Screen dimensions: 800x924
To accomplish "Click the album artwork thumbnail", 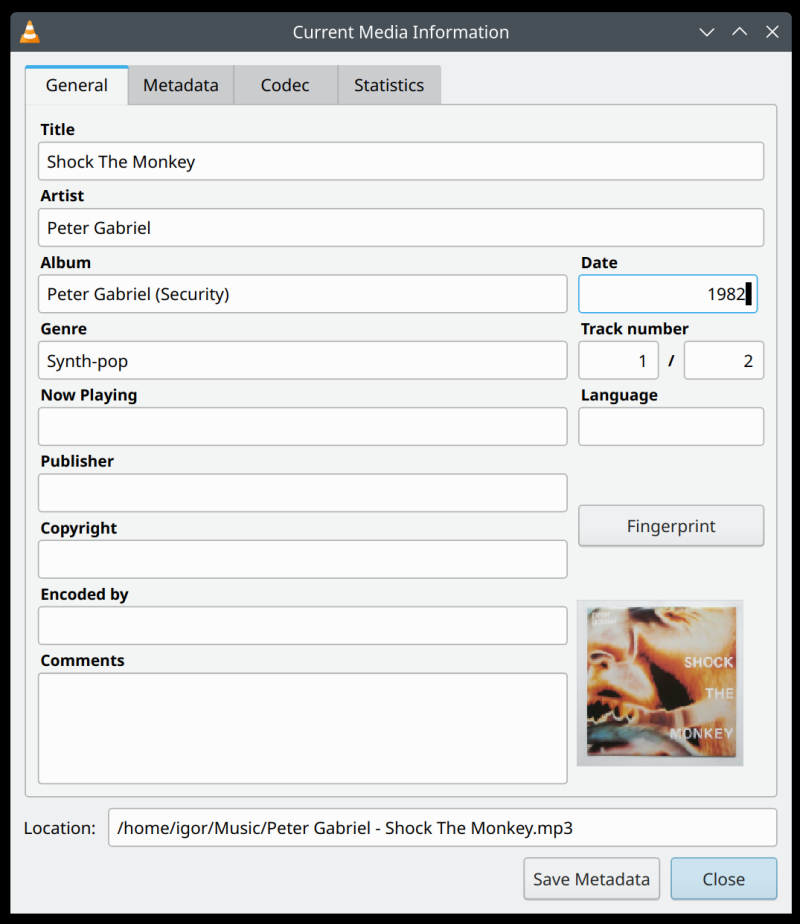I will click(660, 682).
